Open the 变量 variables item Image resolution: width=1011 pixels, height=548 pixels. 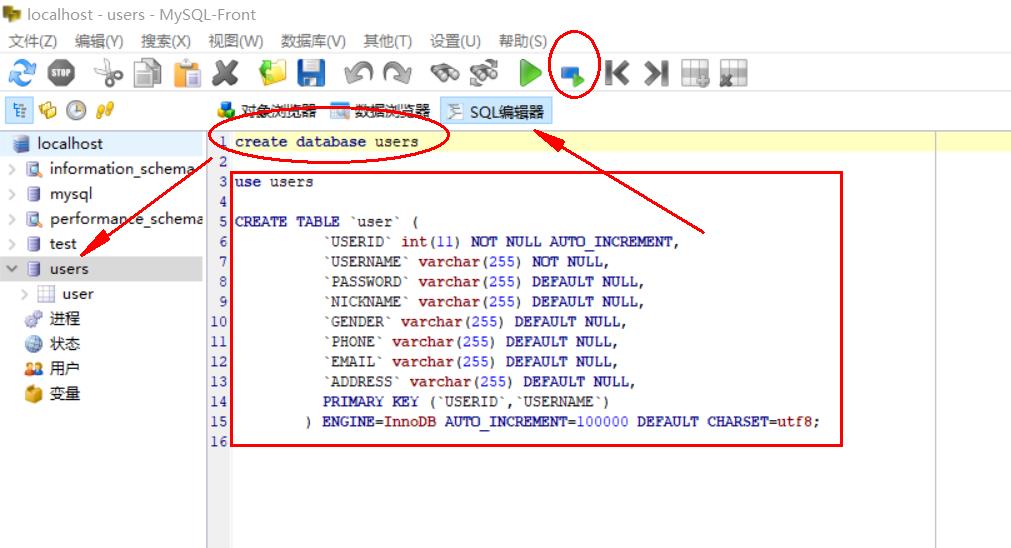click(64, 393)
